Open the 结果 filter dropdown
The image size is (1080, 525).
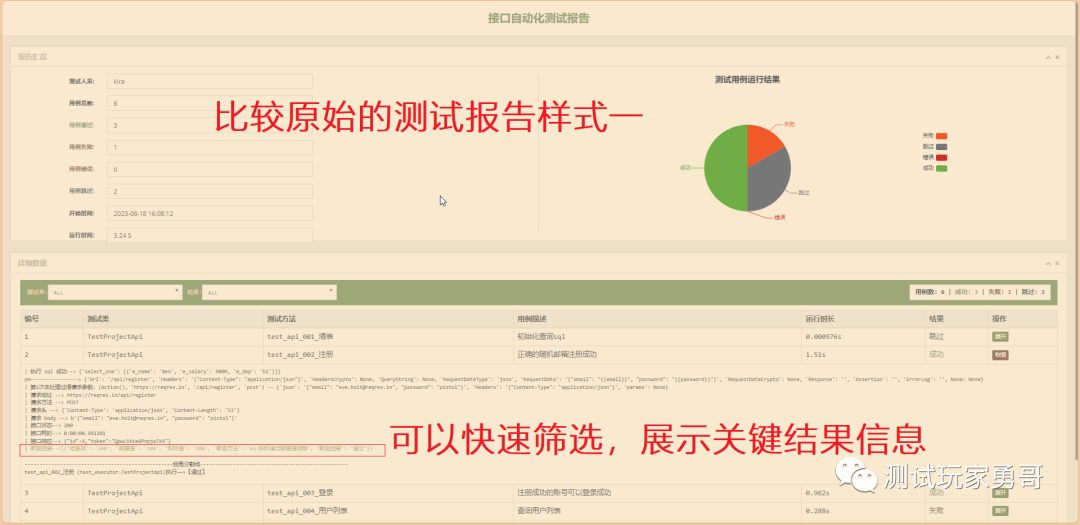[x=269, y=292]
